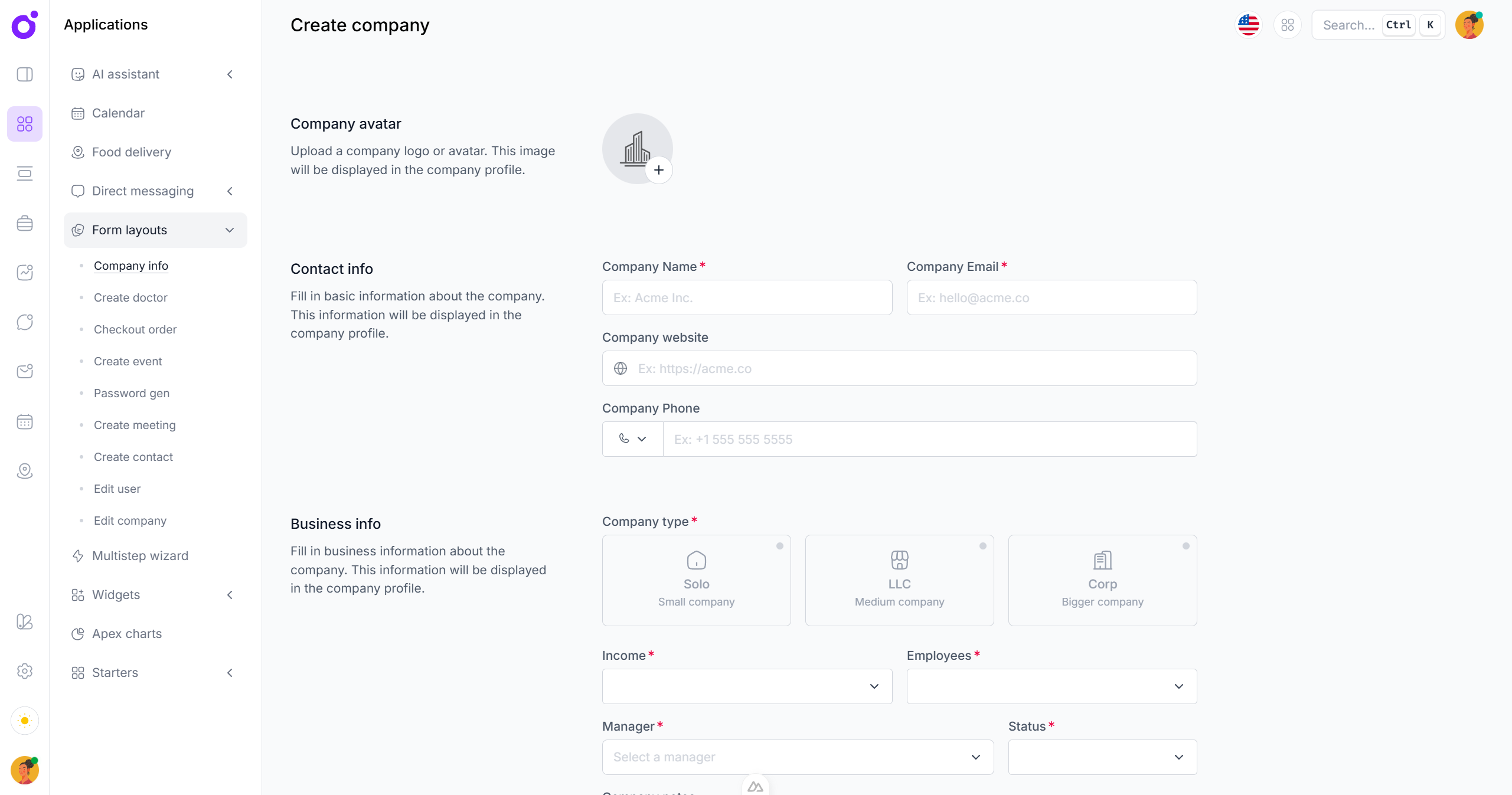This screenshot has width=1512, height=795.
Task: Click the plus icon on company avatar
Action: (659, 170)
